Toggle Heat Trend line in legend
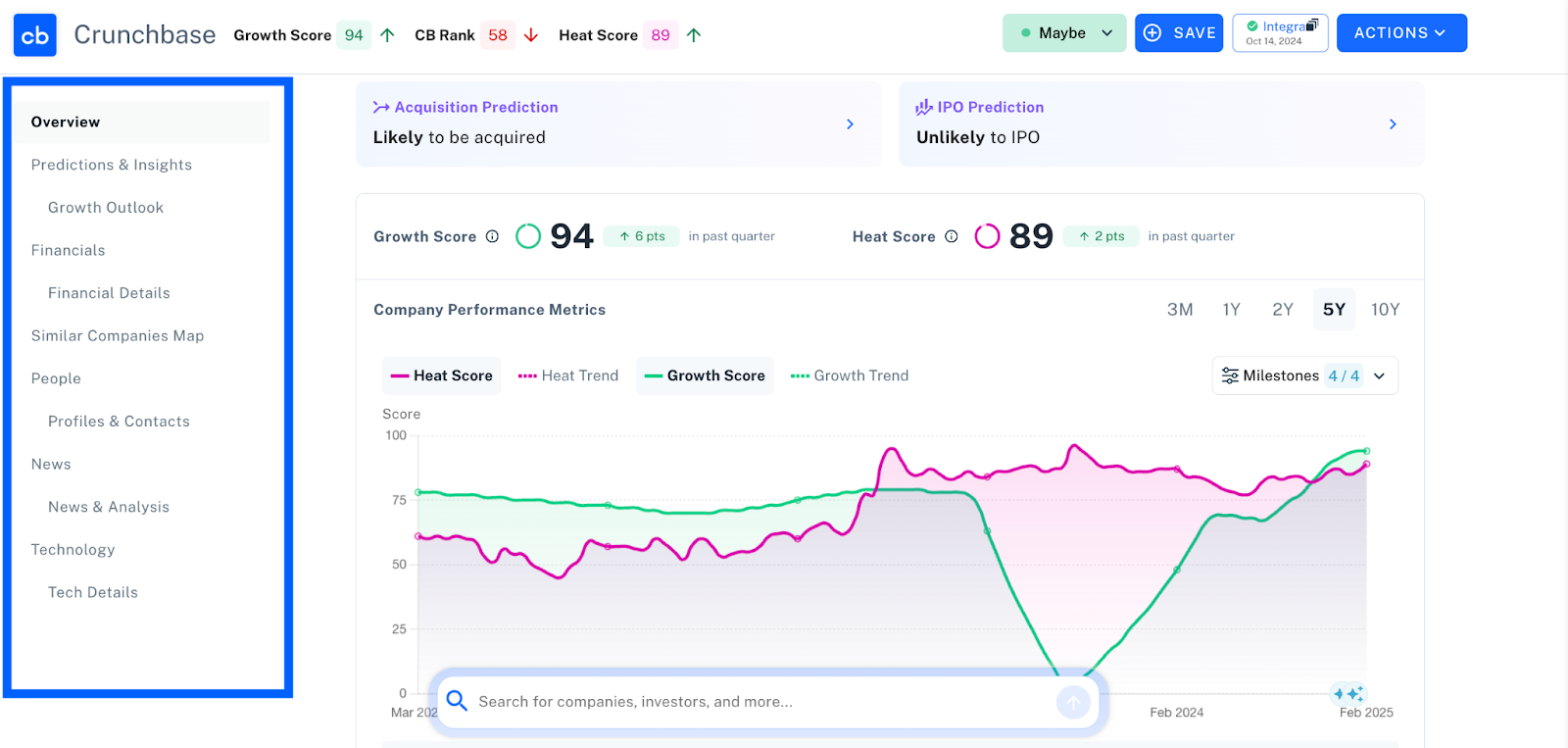Viewport: 1568px width, 748px height. 568,375
